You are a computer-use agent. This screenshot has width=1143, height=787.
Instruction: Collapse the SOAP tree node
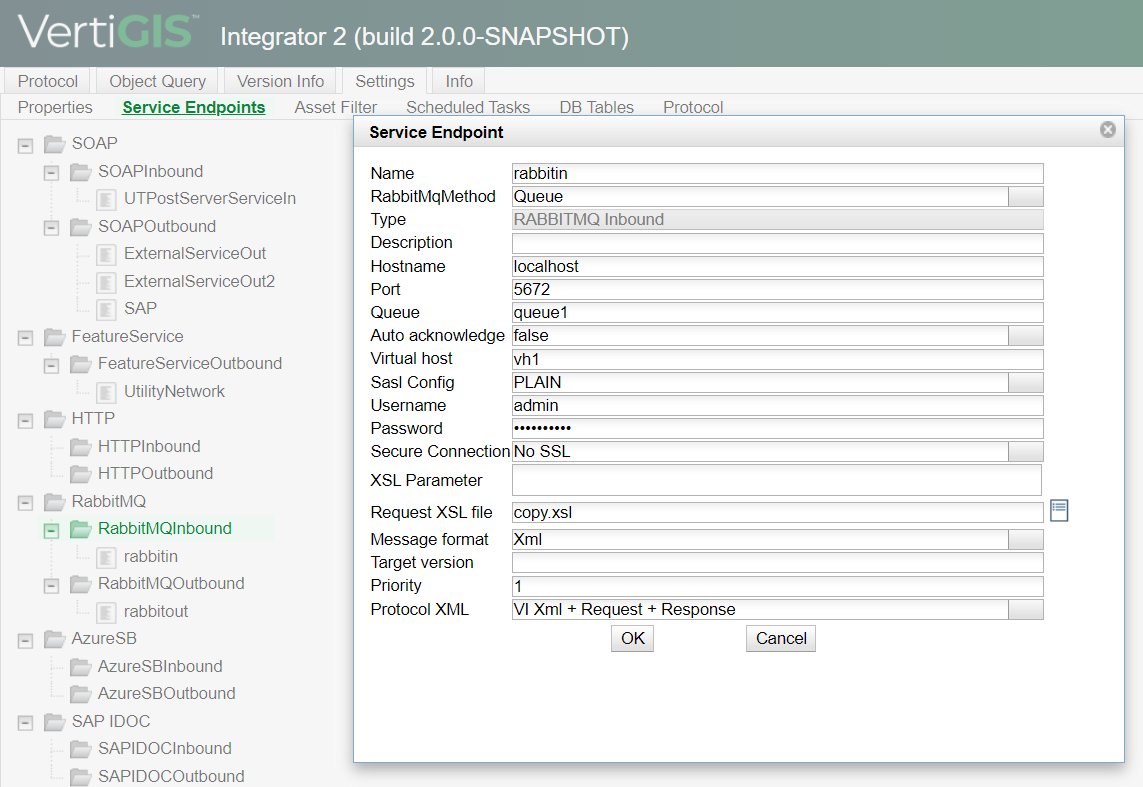point(26,146)
